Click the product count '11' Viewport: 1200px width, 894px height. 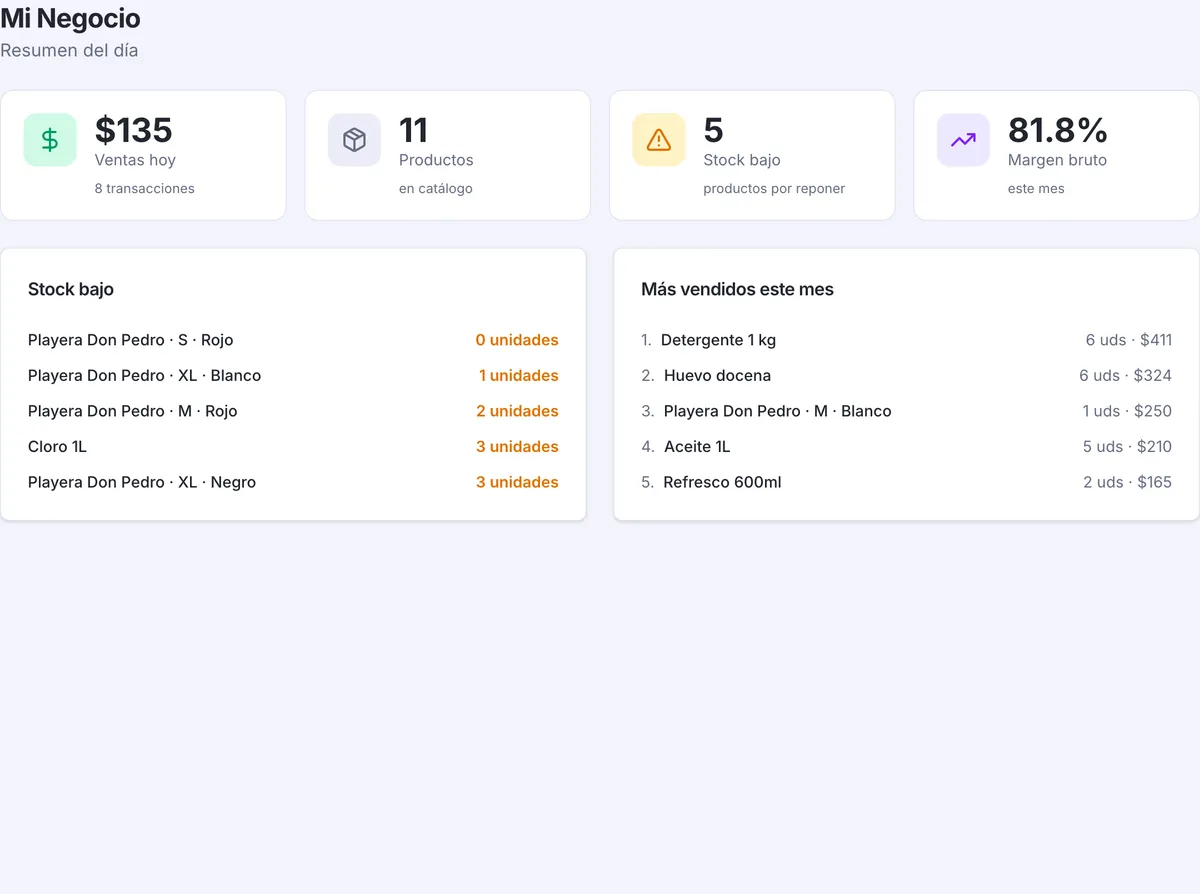pos(413,130)
